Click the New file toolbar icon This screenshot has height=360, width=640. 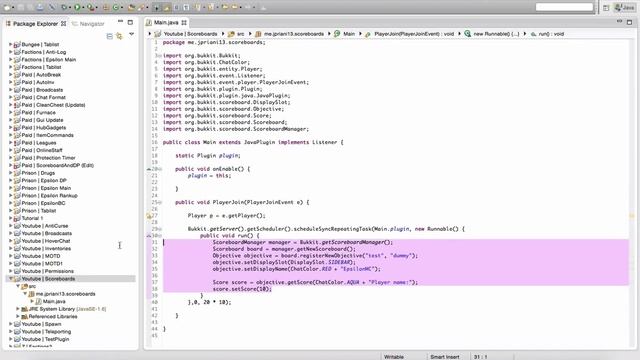[x=7, y=7]
